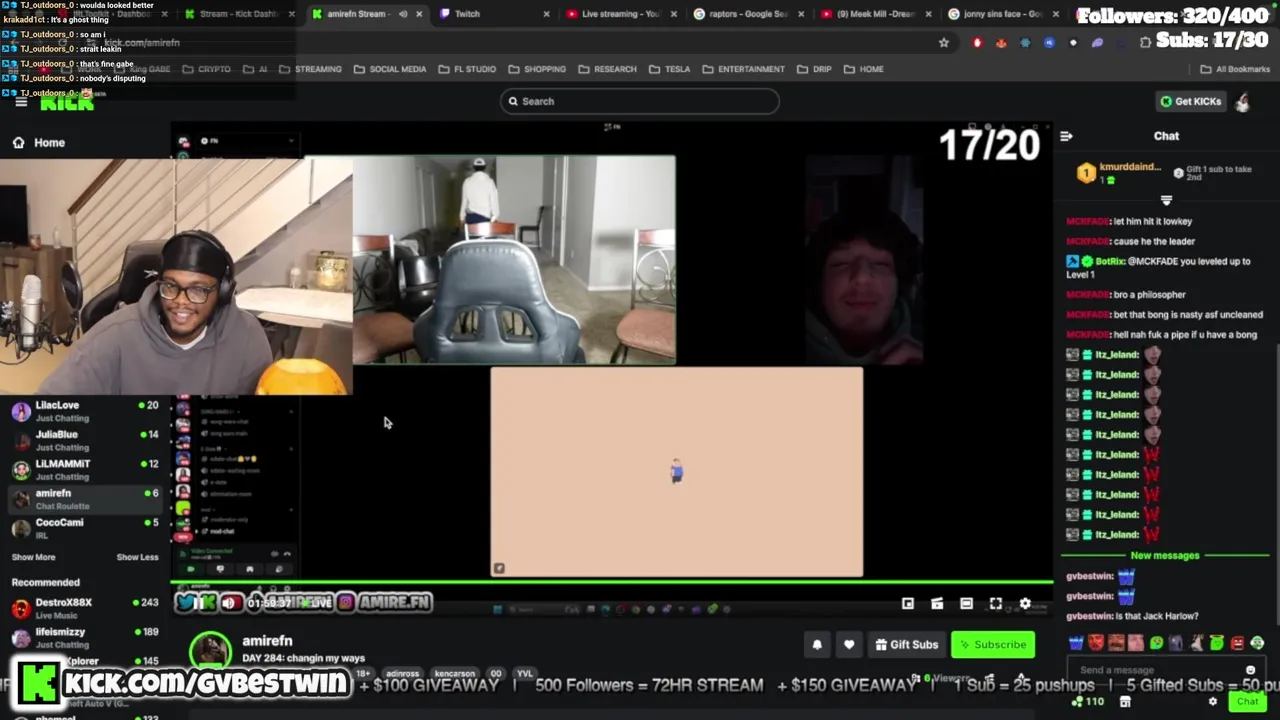
Task: Click Show More under followed channels
Action: point(33,557)
